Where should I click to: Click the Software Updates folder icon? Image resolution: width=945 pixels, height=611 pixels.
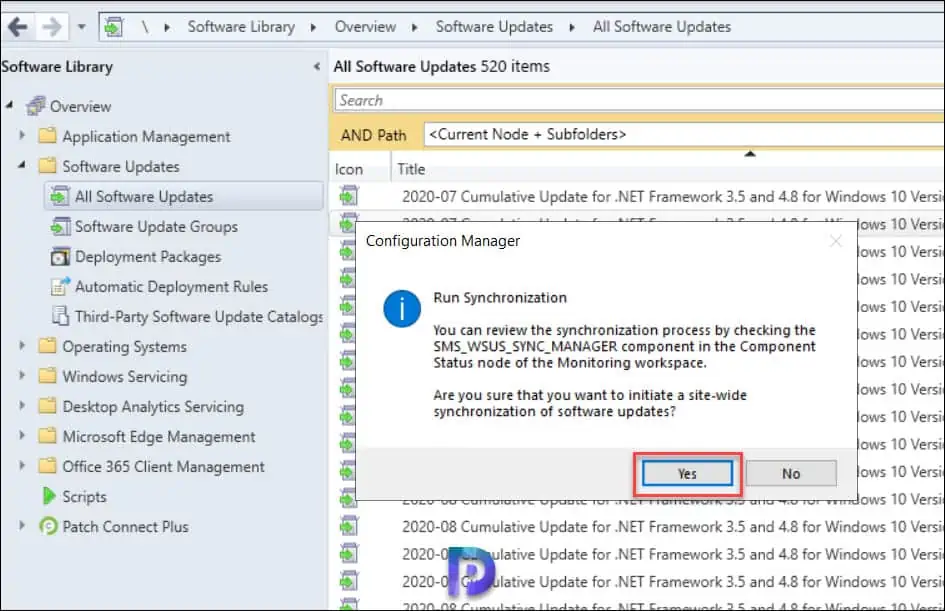tap(47, 165)
